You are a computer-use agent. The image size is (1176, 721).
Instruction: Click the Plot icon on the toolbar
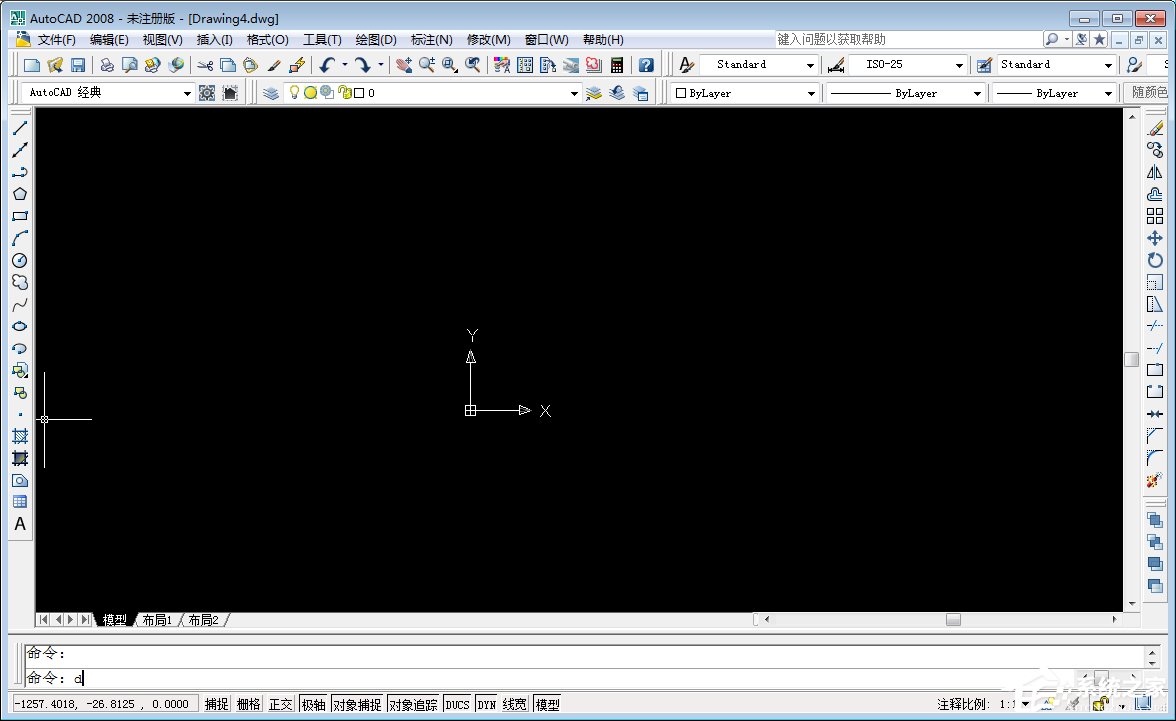click(106, 63)
